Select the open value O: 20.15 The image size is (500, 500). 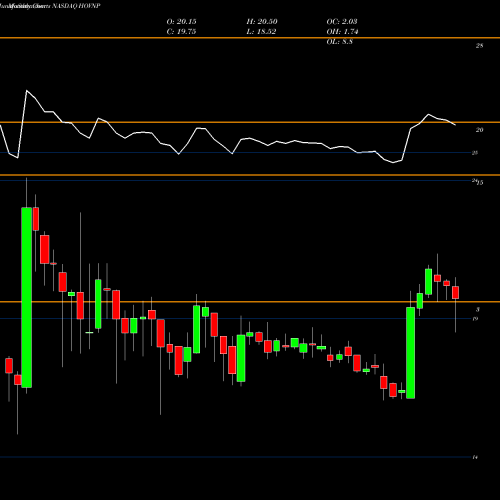click(181, 22)
